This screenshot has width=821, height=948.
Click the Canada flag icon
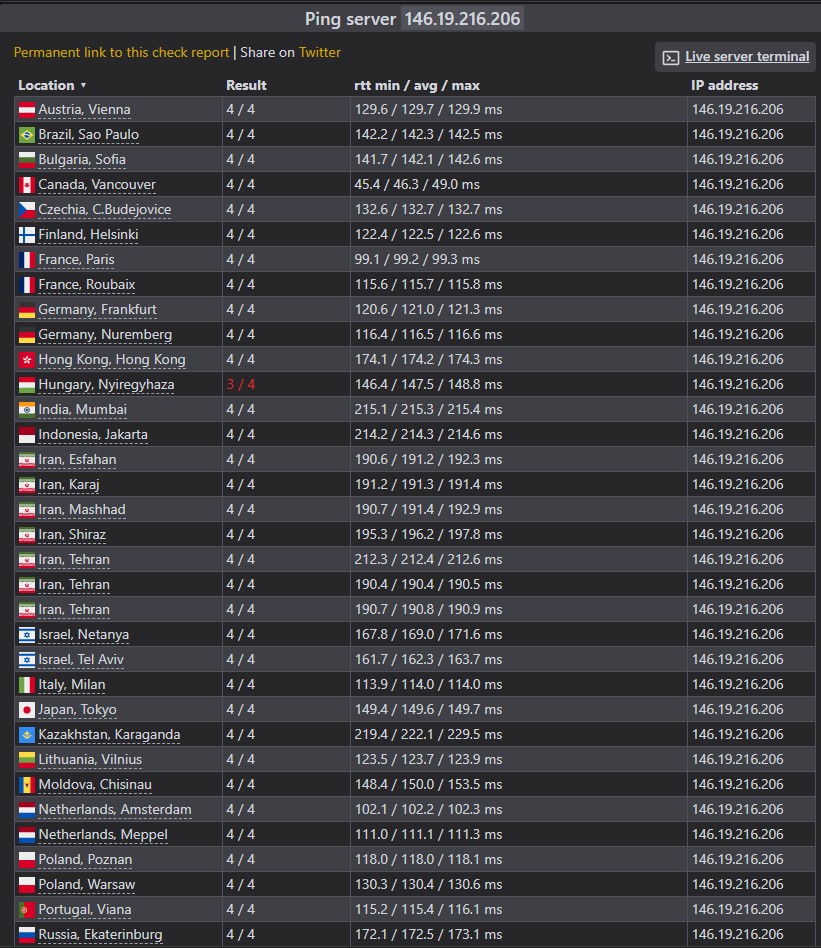click(27, 185)
